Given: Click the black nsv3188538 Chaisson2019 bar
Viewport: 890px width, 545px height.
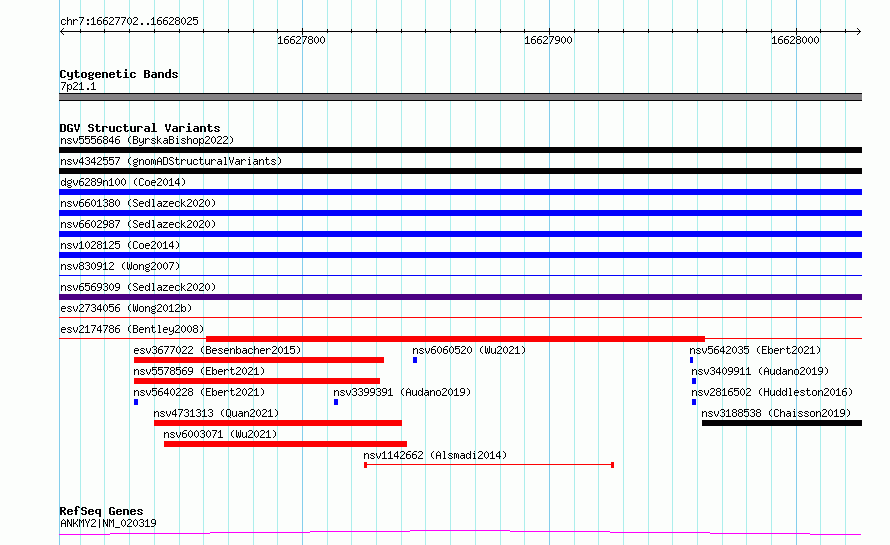Looking at the screenshot, I should tap(782, 423).
